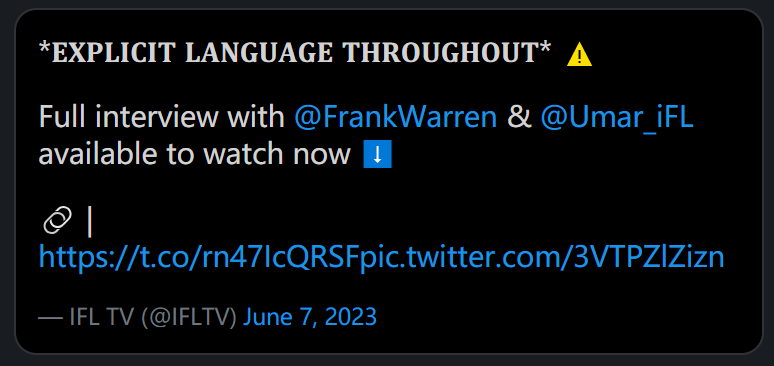Click the 'available to watch now' text

click(x=194, y=155)
